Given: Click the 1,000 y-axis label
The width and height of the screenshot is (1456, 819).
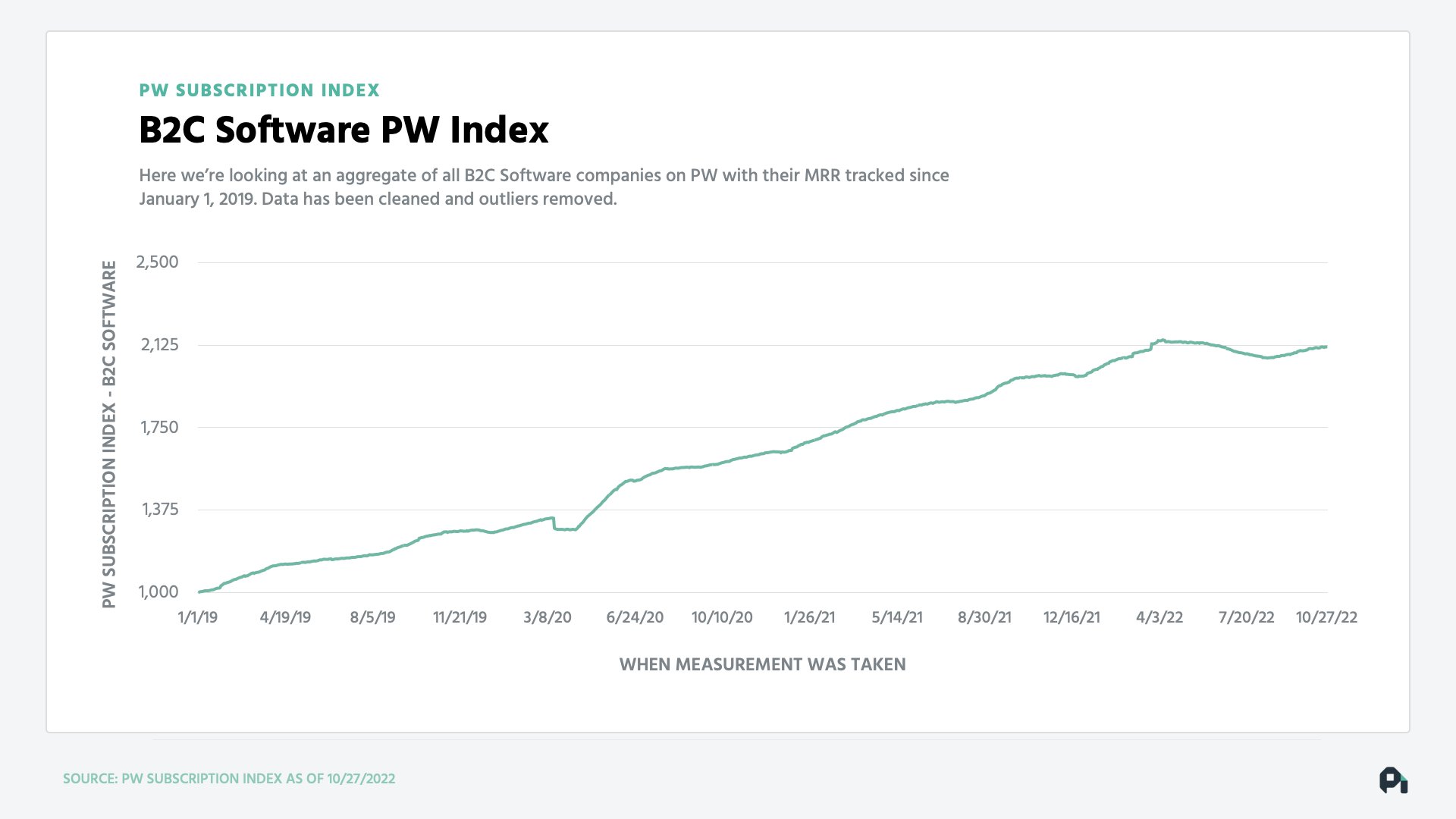Looking at the screenshot, I should click(158, 592).
